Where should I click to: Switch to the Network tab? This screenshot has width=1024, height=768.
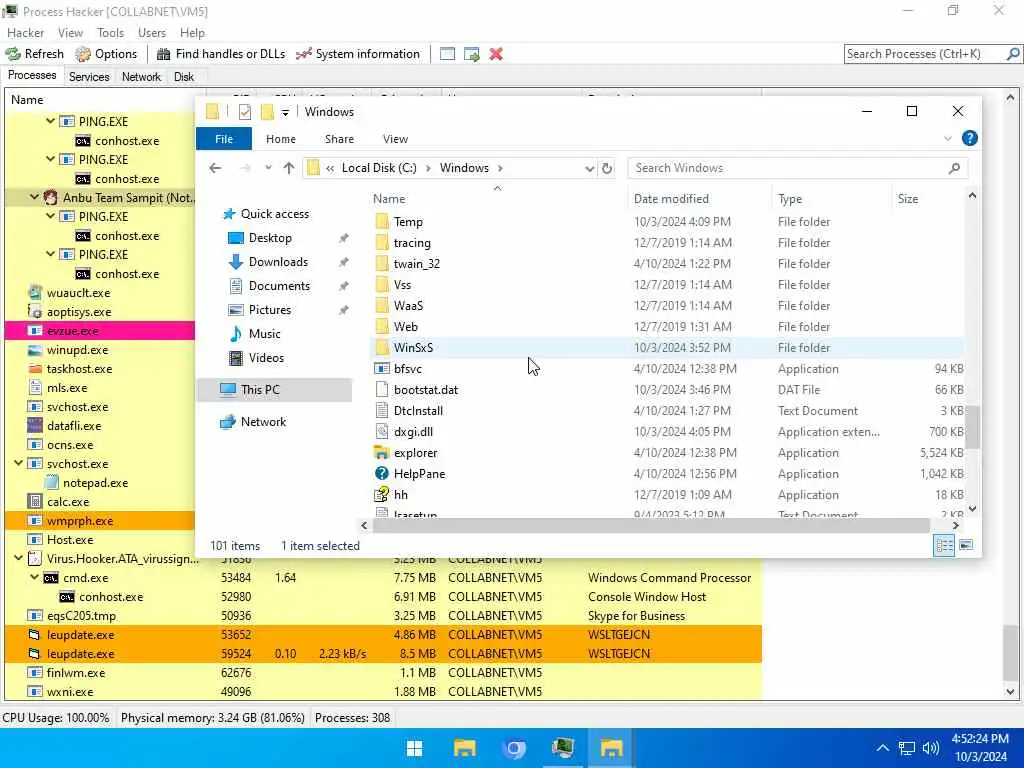141,77
